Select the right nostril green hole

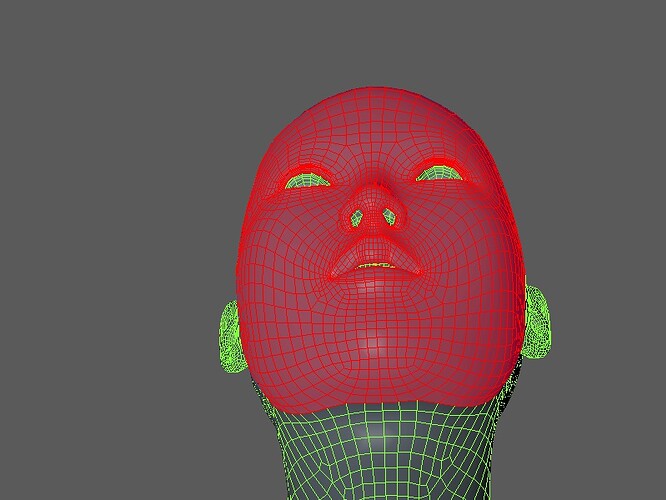tap(389, 217)
